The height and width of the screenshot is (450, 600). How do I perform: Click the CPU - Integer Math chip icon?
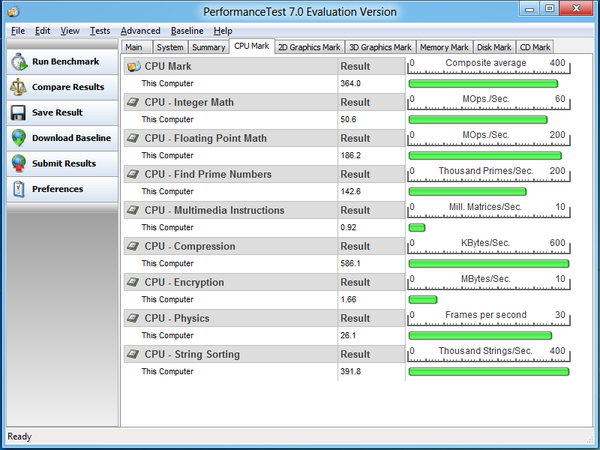pos(133,102)
